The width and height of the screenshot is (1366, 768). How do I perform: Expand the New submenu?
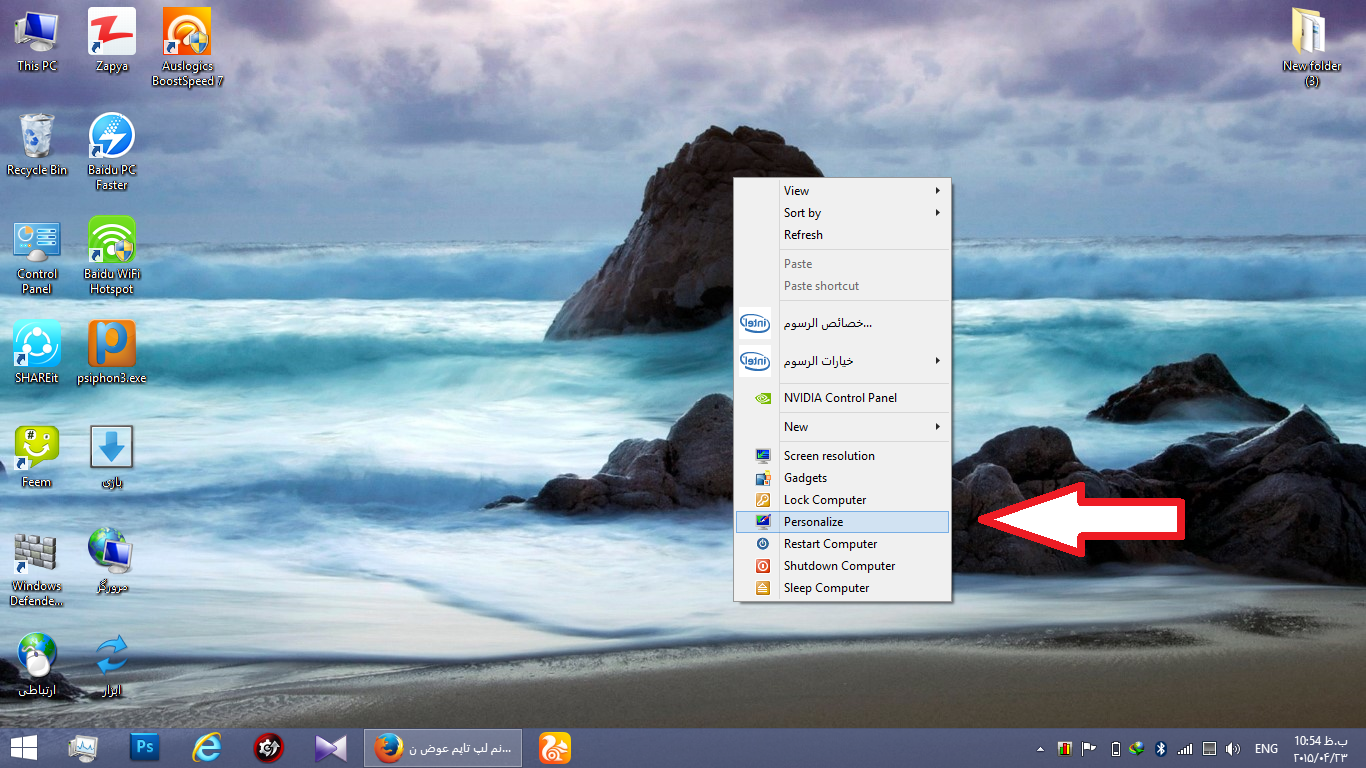[842, 427]
